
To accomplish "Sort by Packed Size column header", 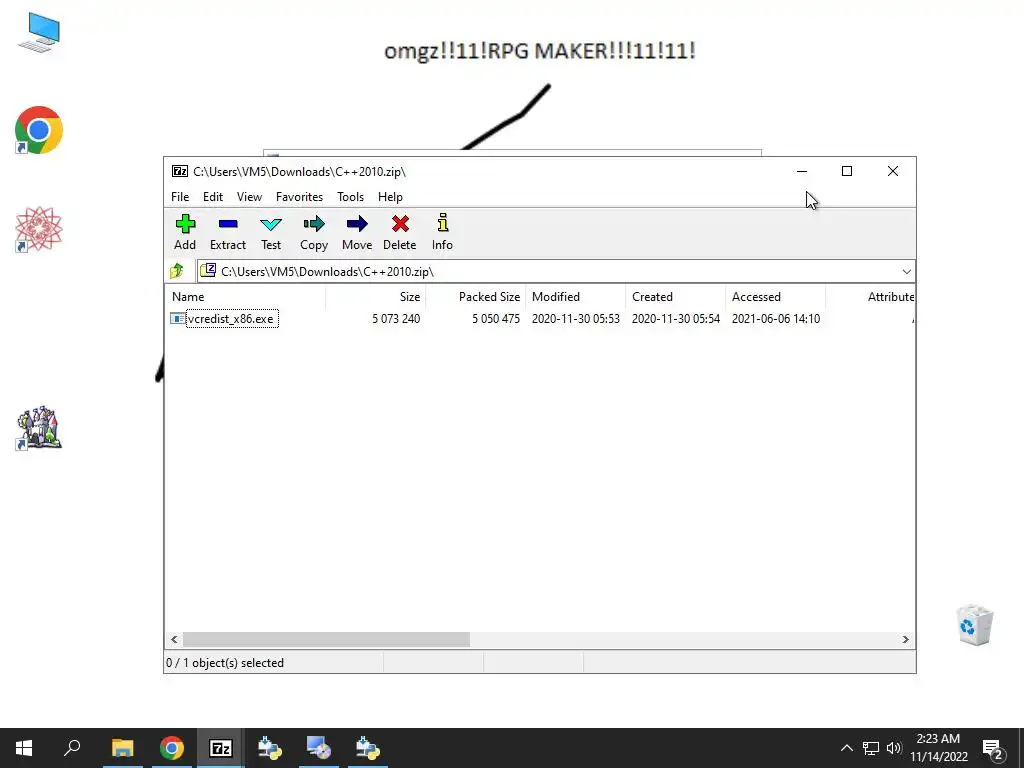I will coord(475,296).
